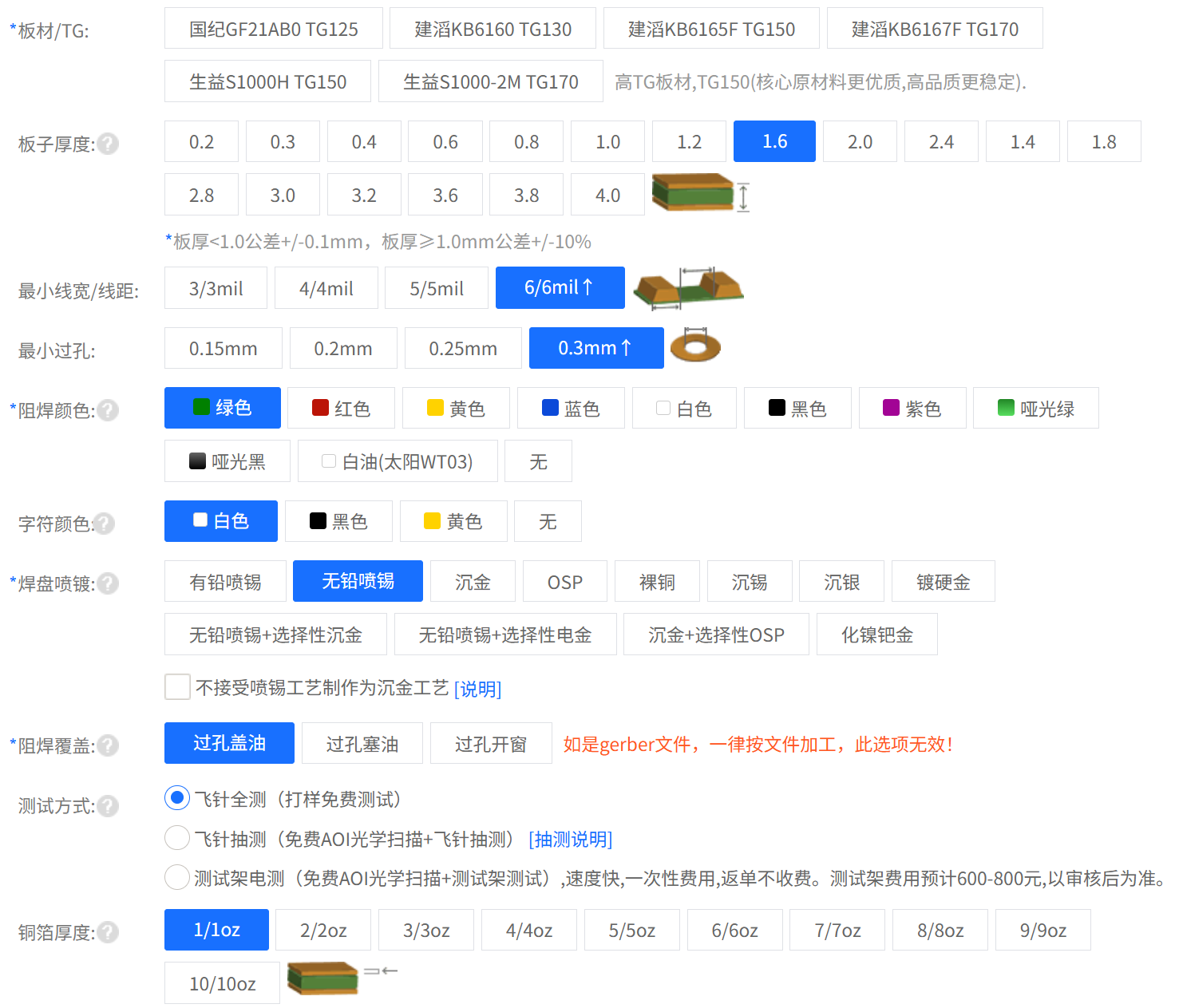Click the copper thickness illustration image

pyautogui.click(x=322, y=978)
